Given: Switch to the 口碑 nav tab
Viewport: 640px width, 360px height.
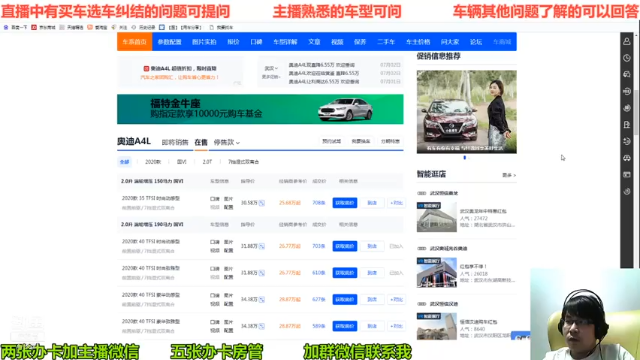Looking at the screenshot, I should 256,42.
